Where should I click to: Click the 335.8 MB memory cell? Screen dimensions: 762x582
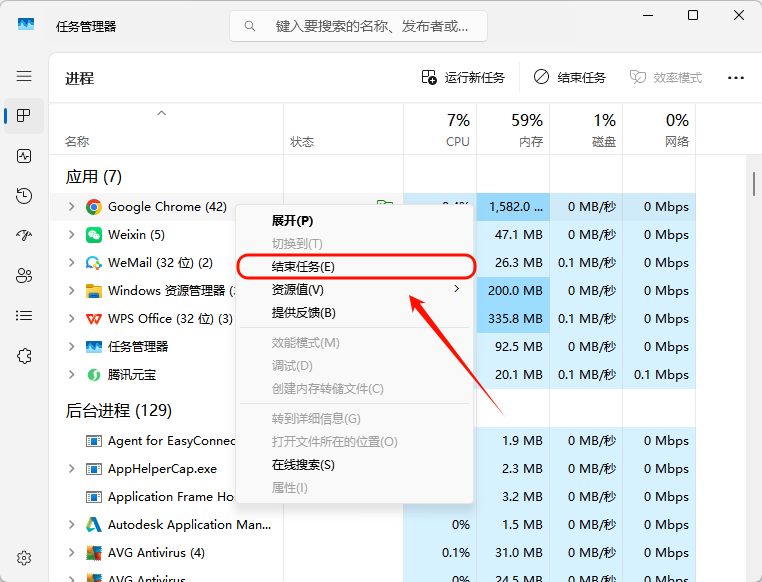coord(513,319)
